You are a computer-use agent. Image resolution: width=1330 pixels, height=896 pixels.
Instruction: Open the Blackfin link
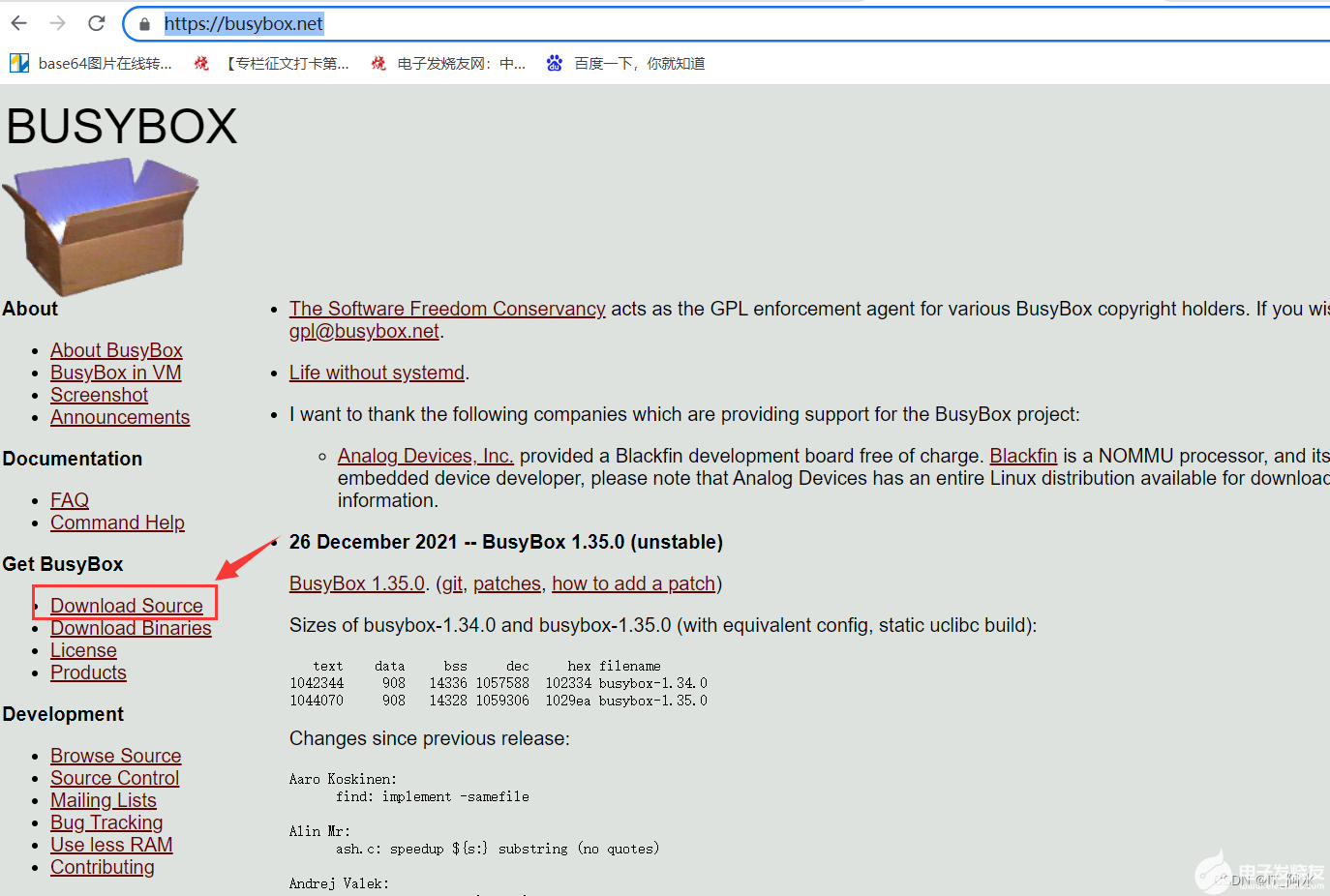pos(1023,456)
